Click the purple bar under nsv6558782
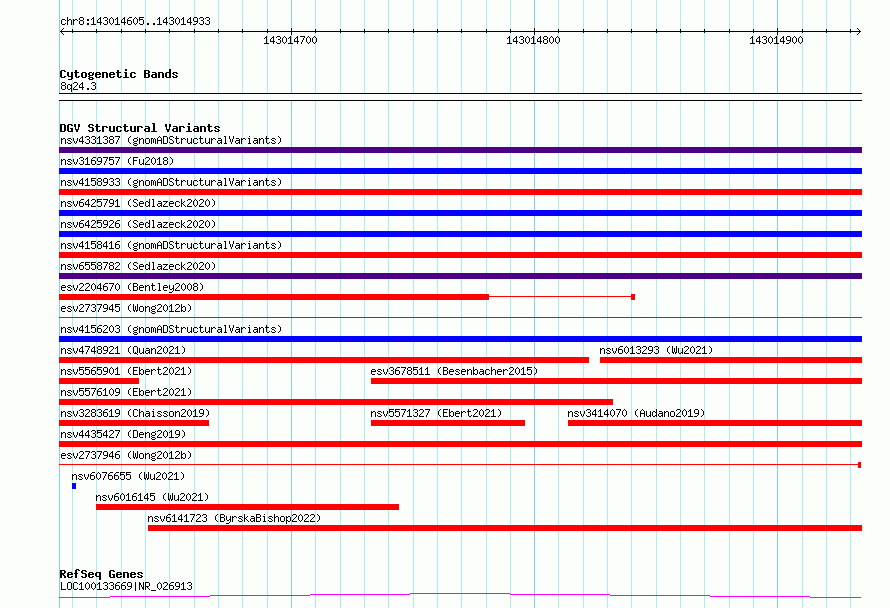The width and height of the screenshot is (890, 608). click(460, 276)
